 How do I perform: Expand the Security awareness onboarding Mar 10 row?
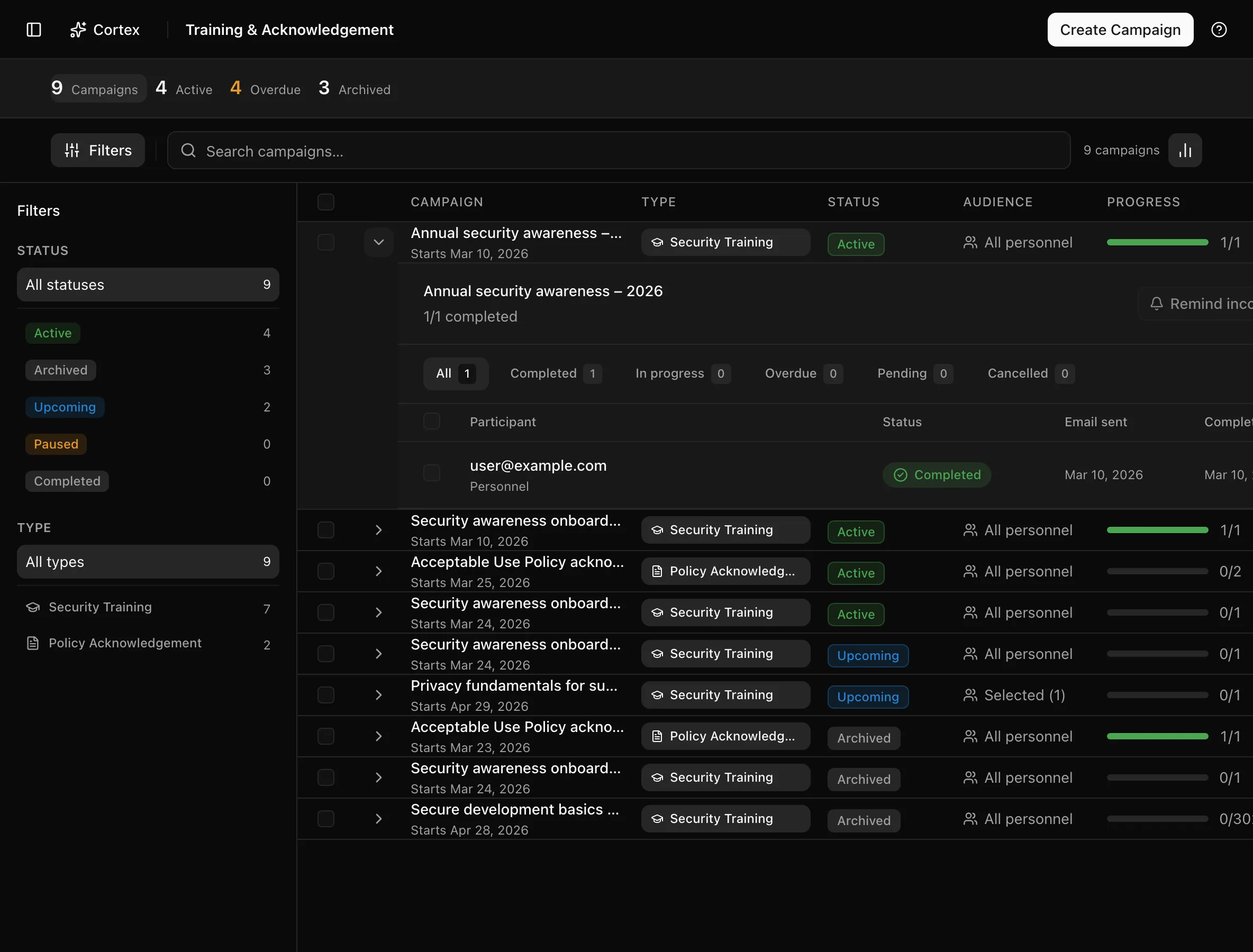378,530
